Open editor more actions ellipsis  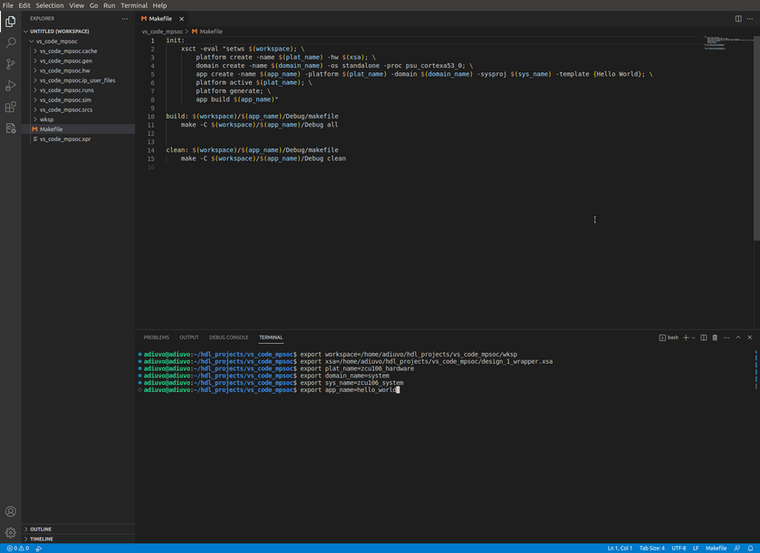pos(750,18)
